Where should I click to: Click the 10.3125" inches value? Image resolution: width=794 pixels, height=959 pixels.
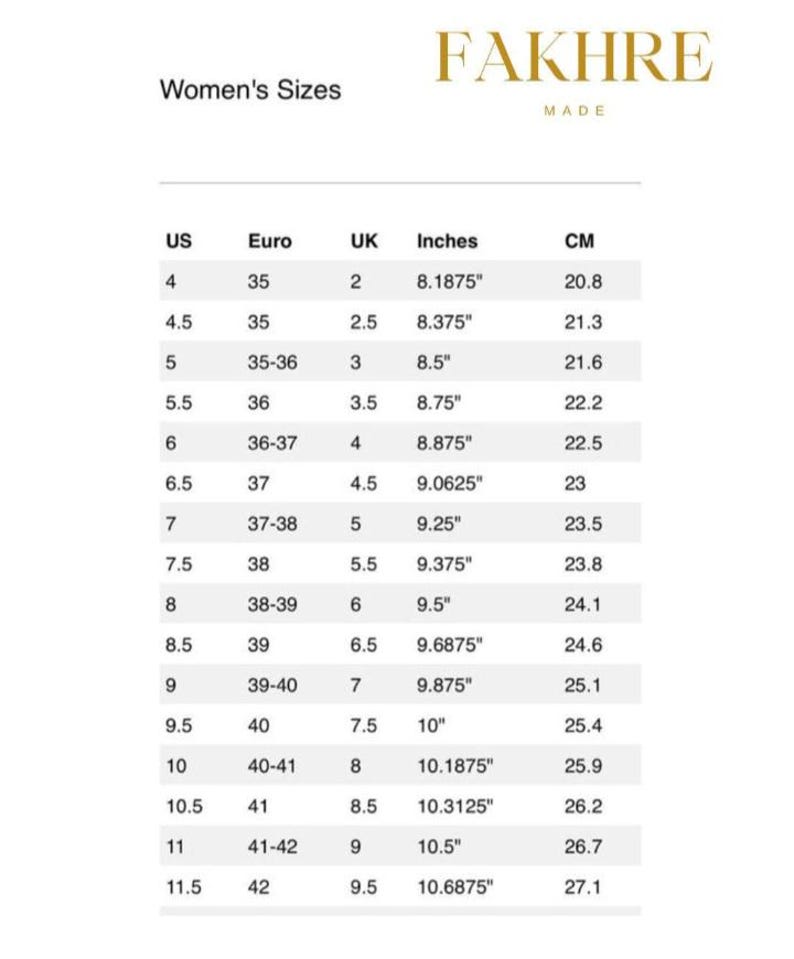tap(455, 806)
